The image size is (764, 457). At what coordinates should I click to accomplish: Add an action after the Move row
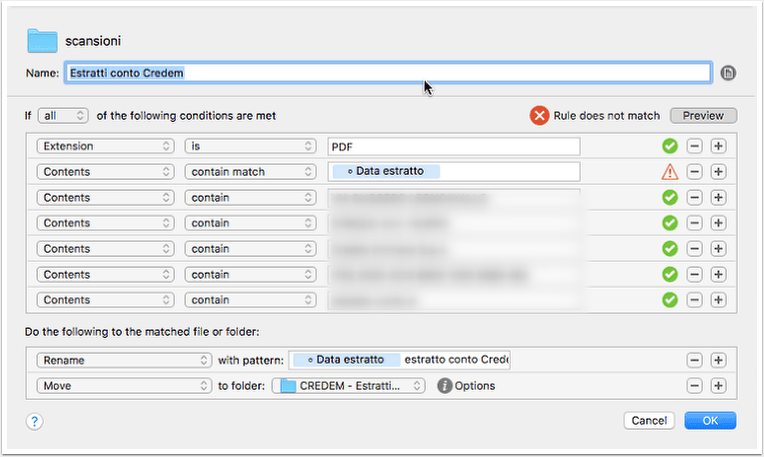pyautogui.click(x=718, y=386)
